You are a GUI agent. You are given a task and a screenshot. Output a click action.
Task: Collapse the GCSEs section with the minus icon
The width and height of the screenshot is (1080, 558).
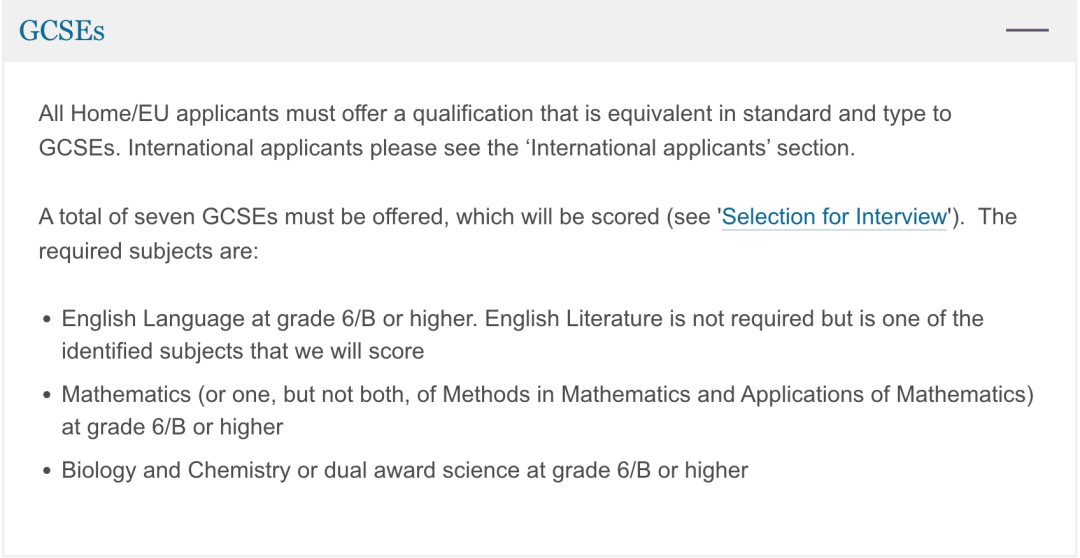(1027, 30)
